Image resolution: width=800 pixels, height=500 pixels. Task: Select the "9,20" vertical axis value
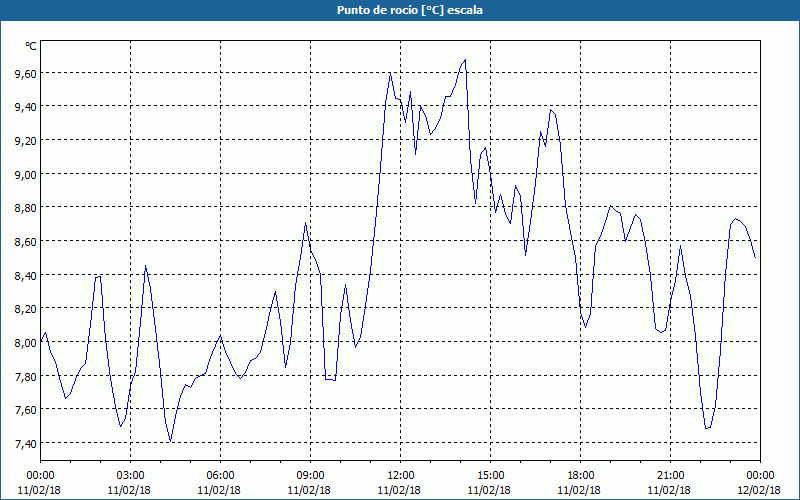pyautogui.click(x=26, y=140)
